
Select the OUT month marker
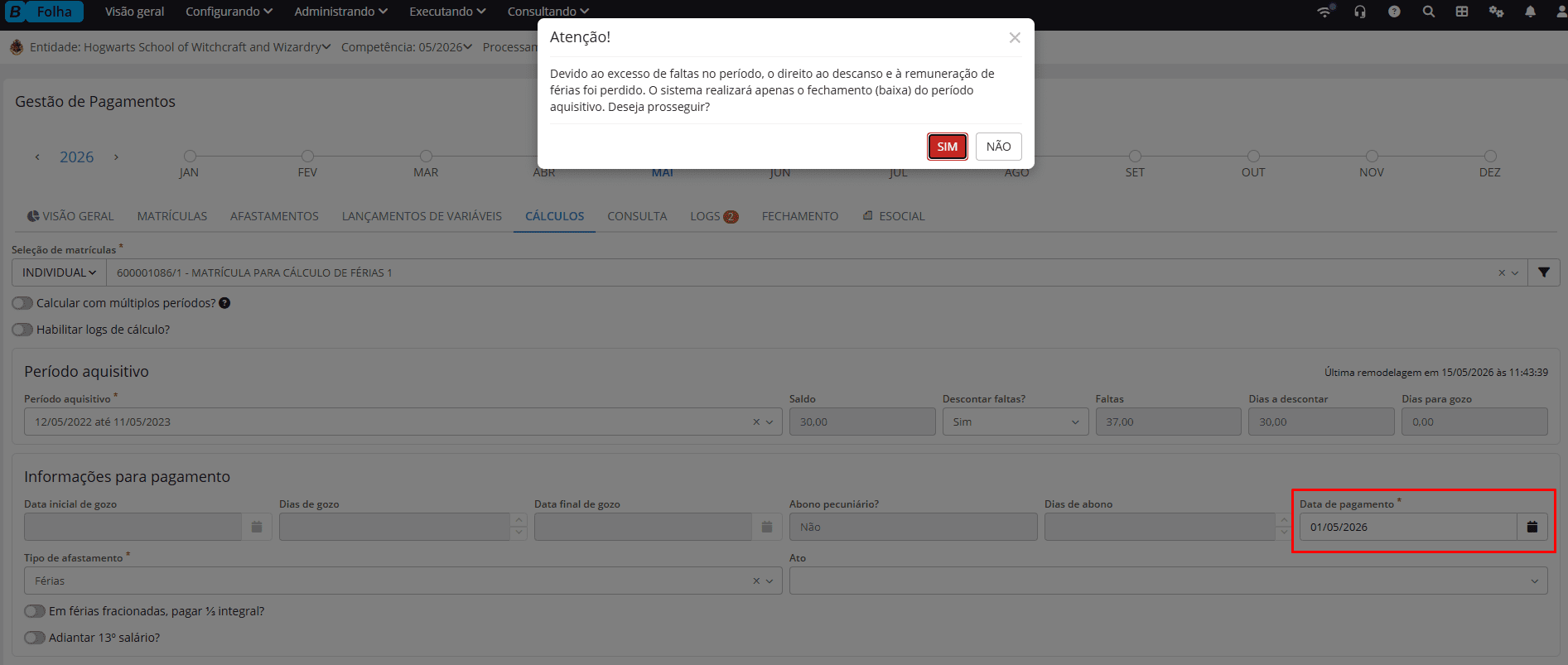(x=1253, y=156)
